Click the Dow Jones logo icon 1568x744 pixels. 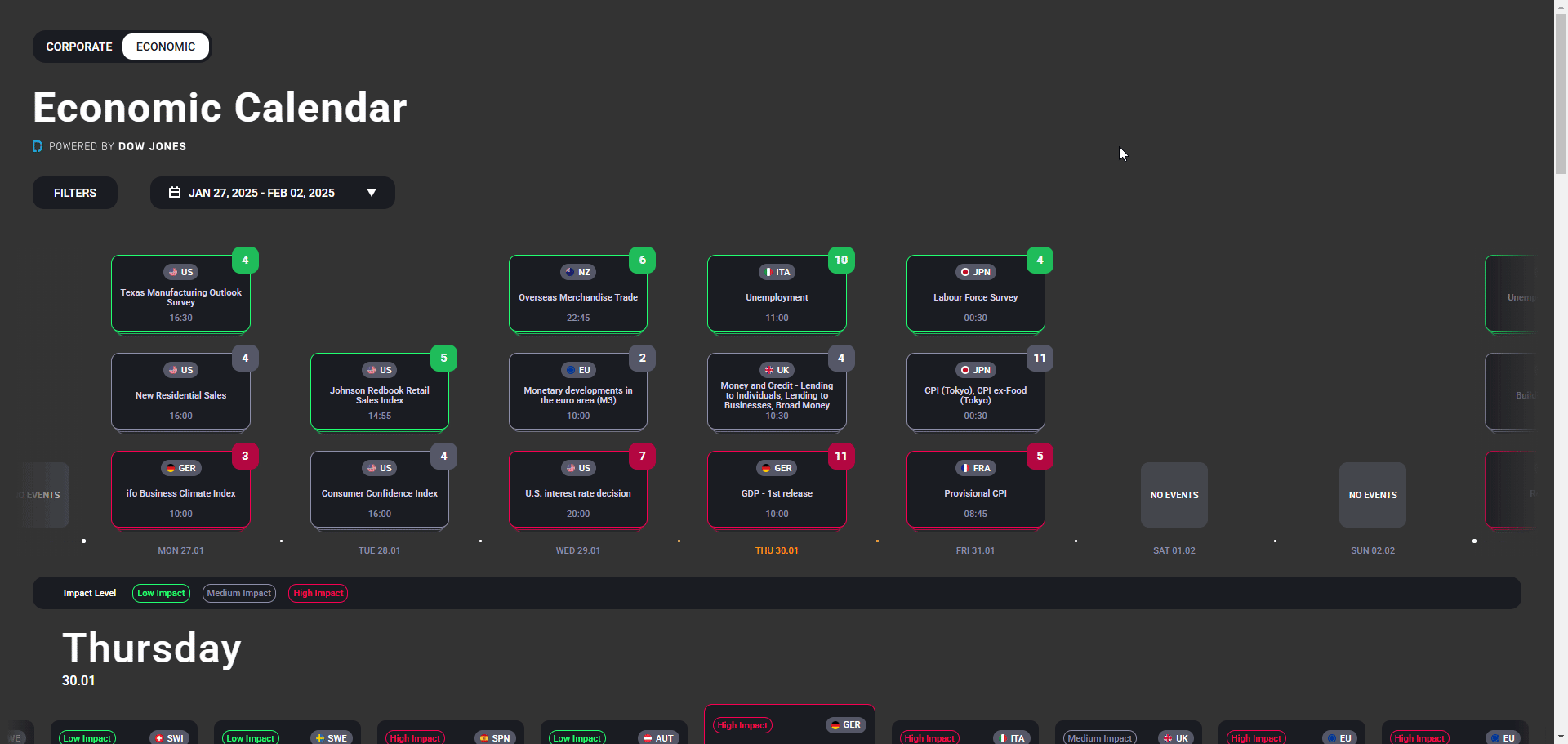(38, 146)
